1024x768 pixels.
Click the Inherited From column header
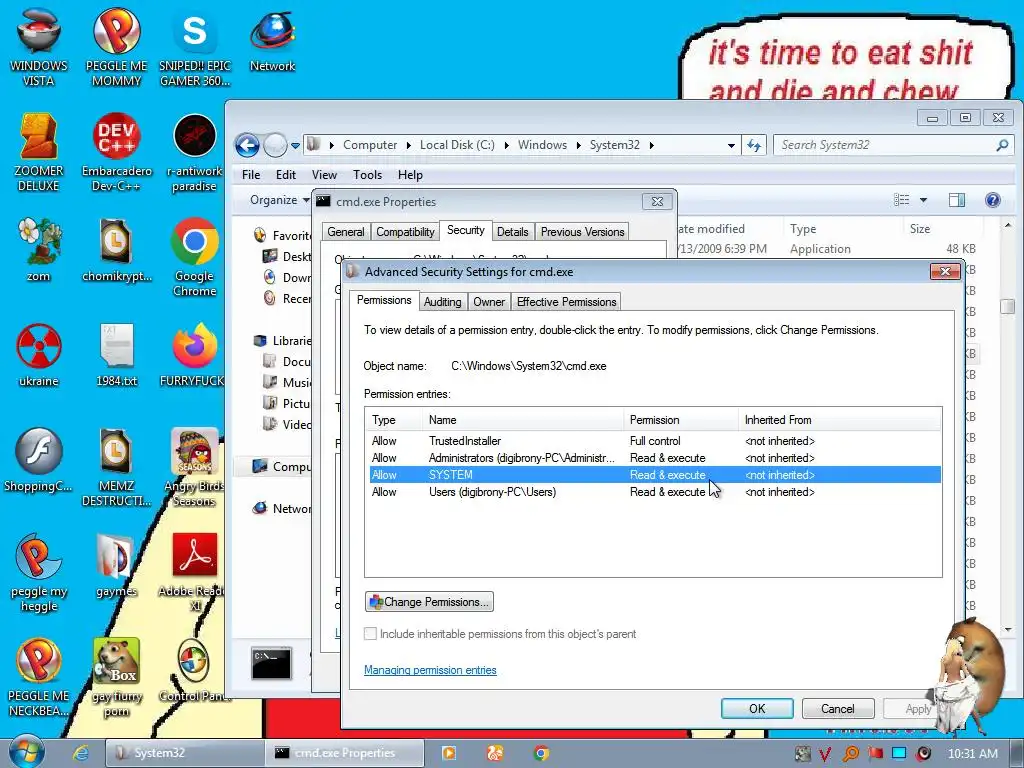pyautogui.click(x=840, y=420)
